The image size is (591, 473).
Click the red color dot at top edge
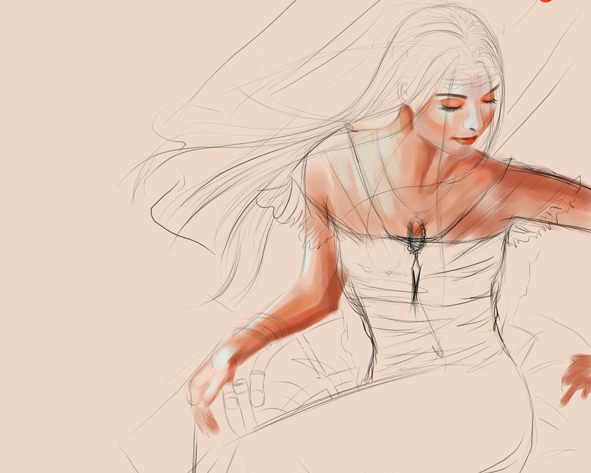[x=546, y=1]
